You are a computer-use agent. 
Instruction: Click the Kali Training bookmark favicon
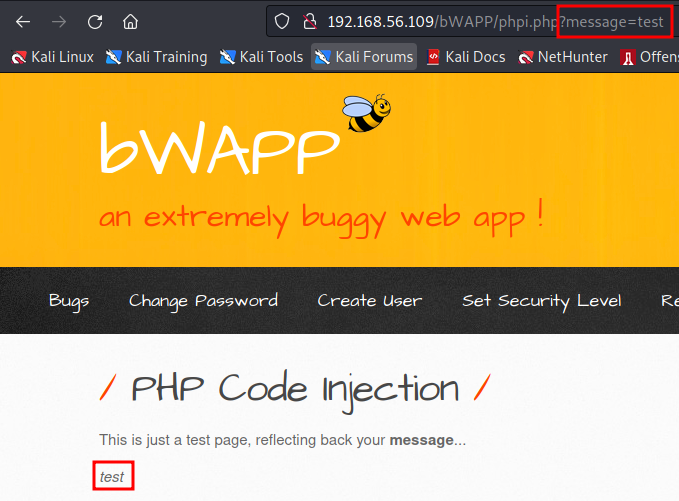113,57
